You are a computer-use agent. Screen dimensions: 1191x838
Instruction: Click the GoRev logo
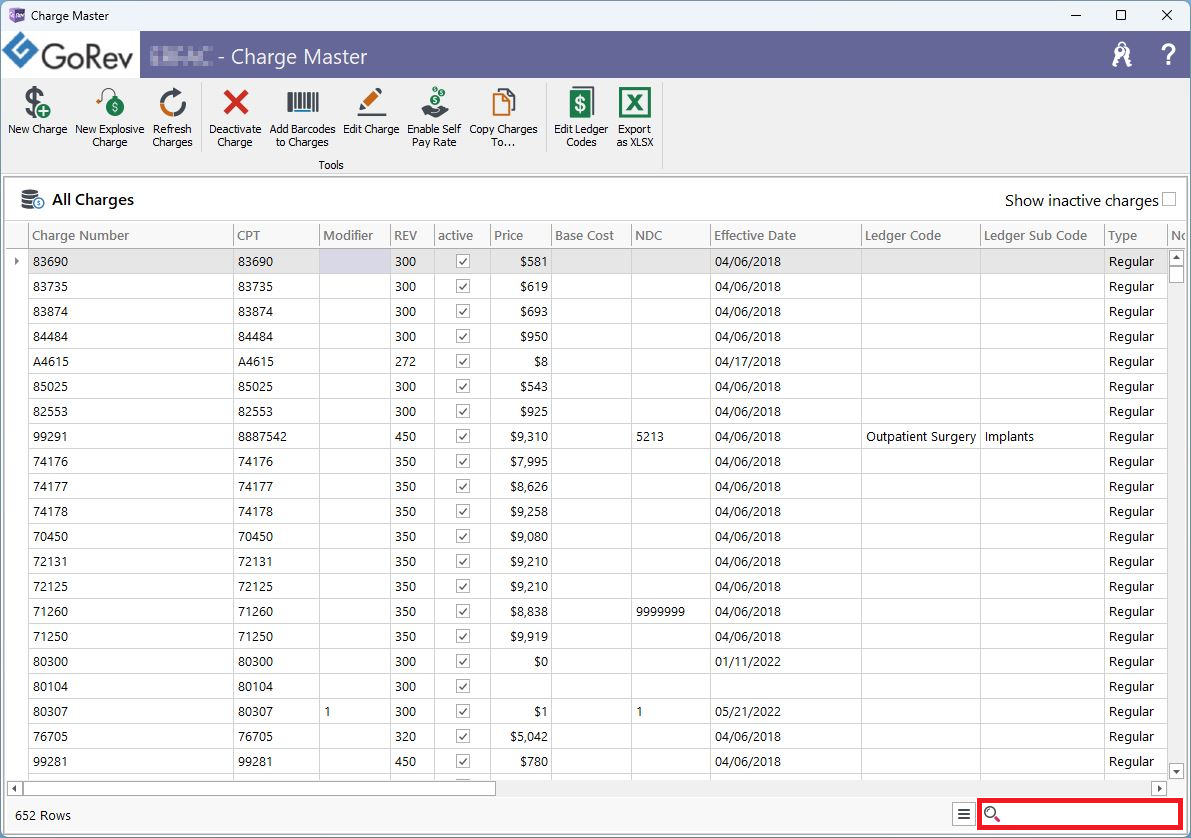(70, 54)
